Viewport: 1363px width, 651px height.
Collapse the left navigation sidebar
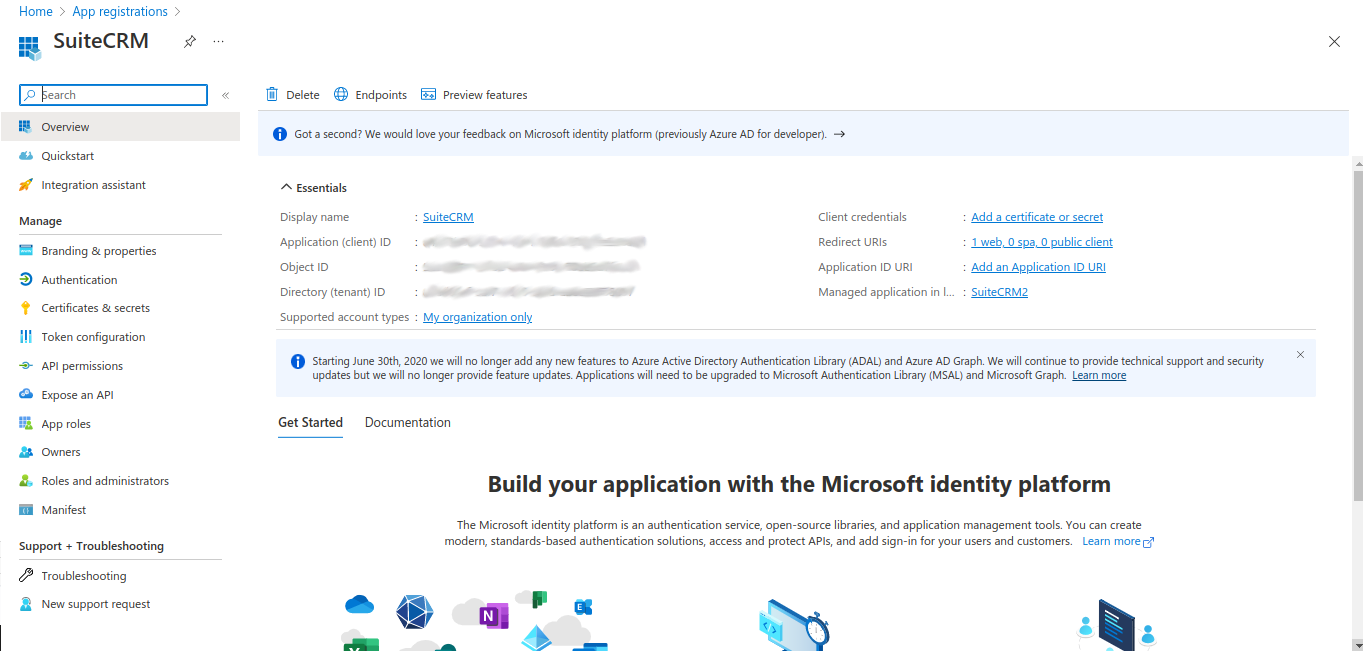tap(225, 94)
